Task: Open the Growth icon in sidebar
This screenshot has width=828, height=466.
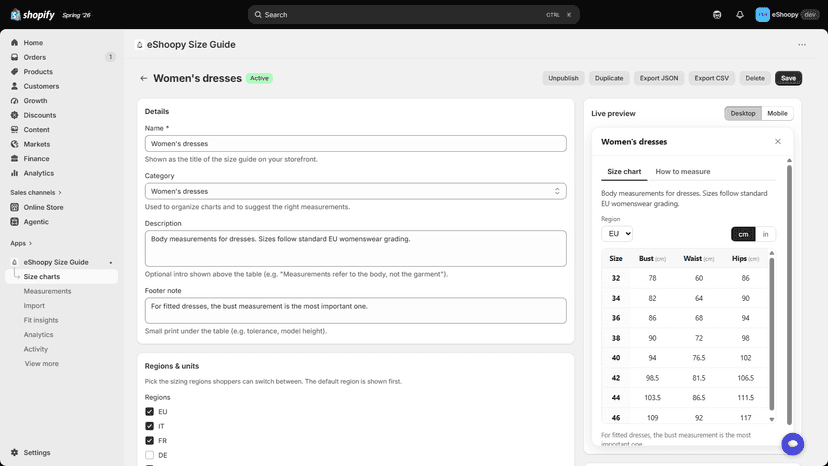Action: tap(14, 100)
